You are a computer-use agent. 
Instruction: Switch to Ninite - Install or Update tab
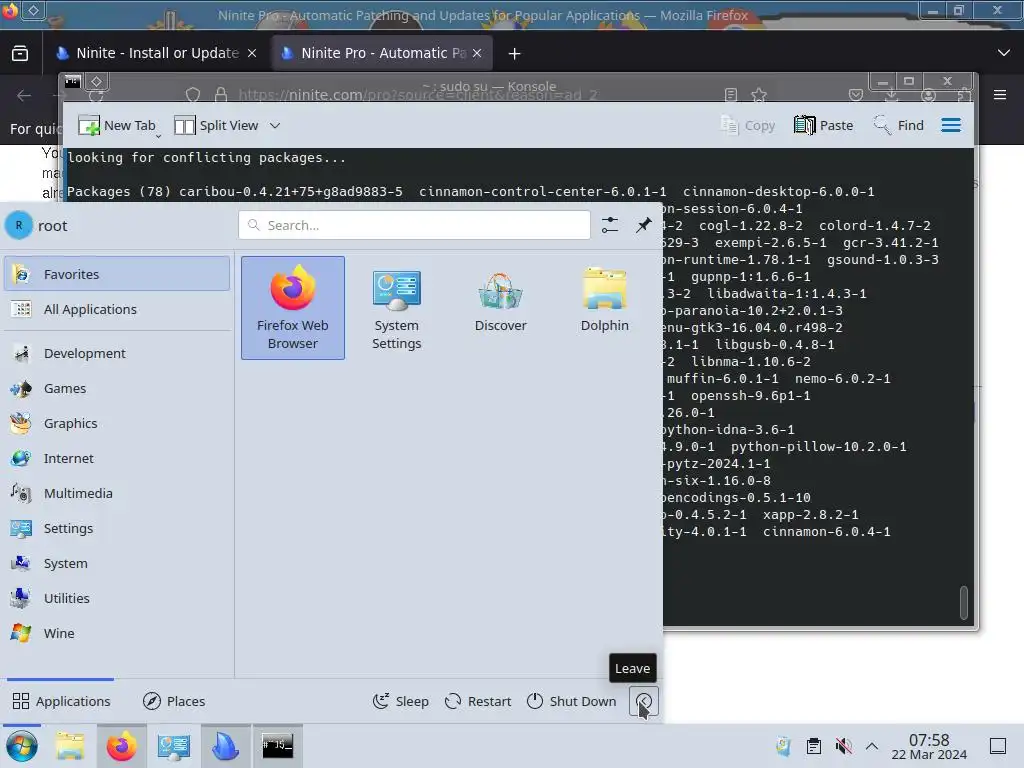click(157, 53)
